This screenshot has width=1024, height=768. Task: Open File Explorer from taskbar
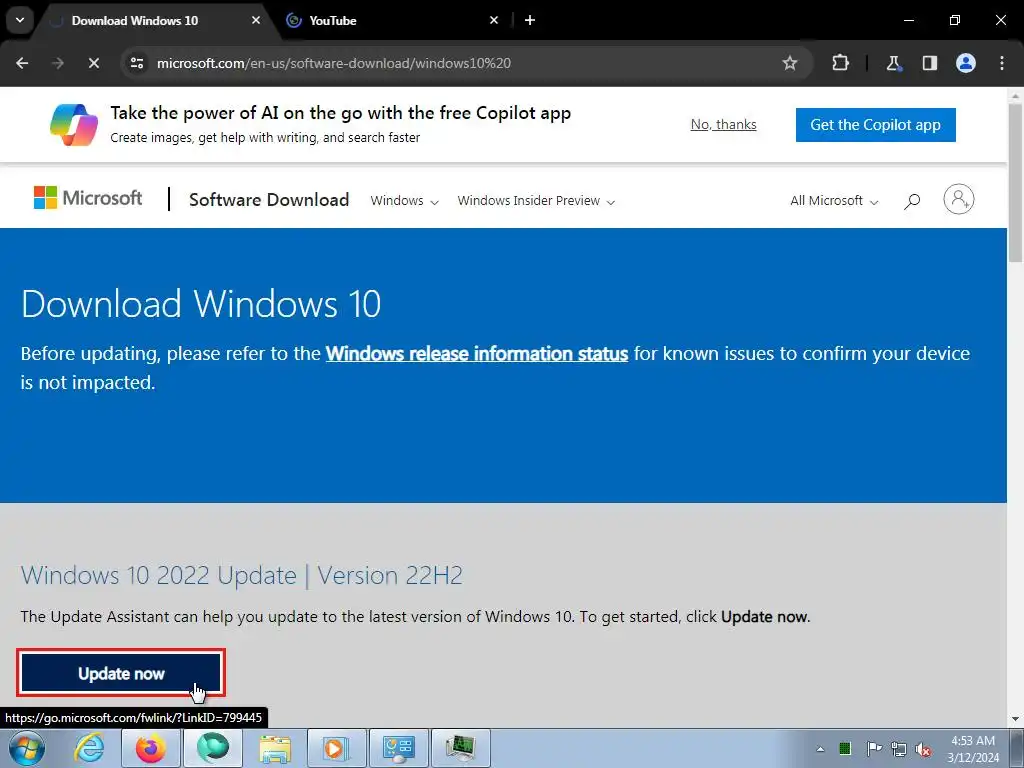275,748
